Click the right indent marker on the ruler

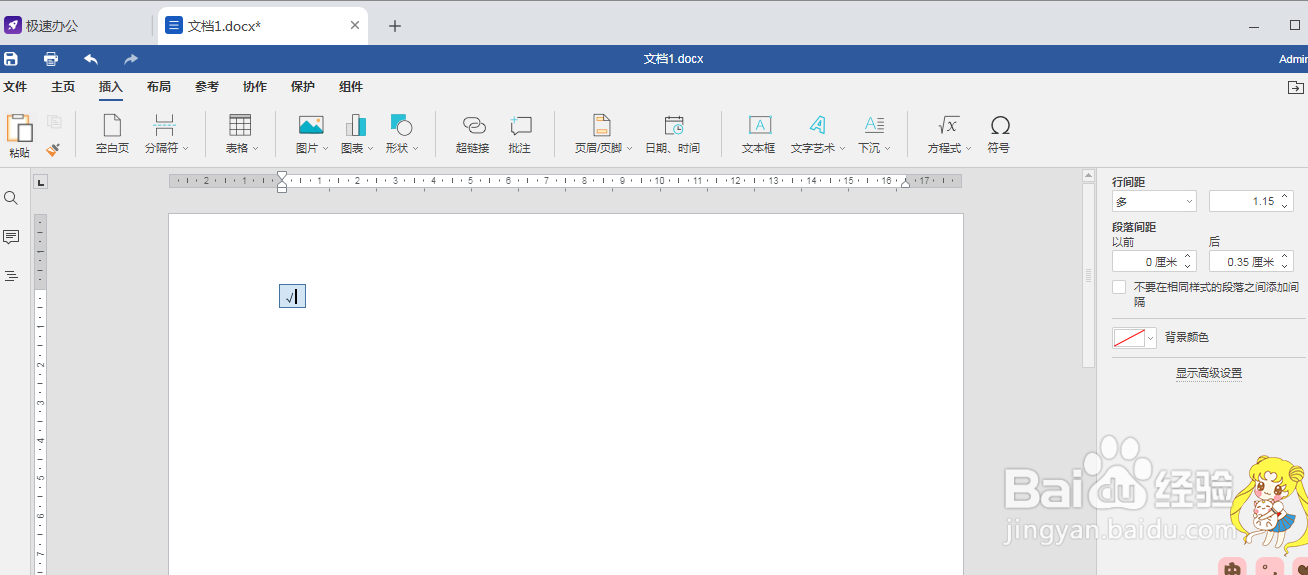(x=905, y=183)
